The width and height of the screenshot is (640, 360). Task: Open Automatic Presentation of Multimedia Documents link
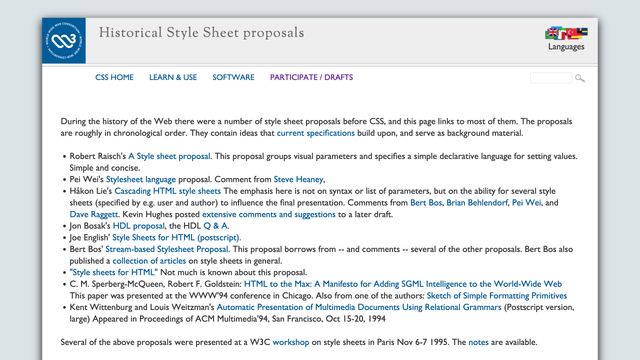pos(359,307)
